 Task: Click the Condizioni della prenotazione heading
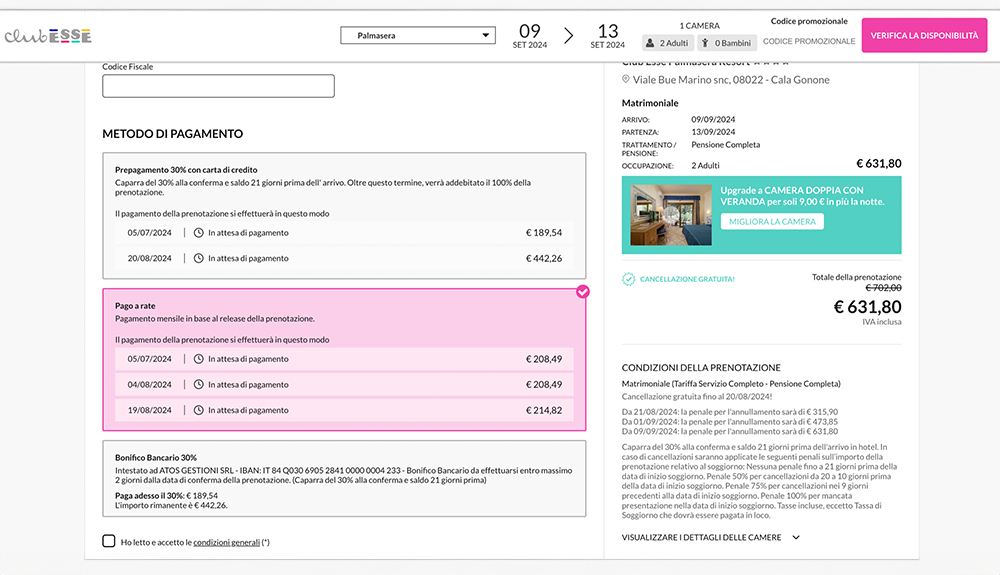point(701,368)
